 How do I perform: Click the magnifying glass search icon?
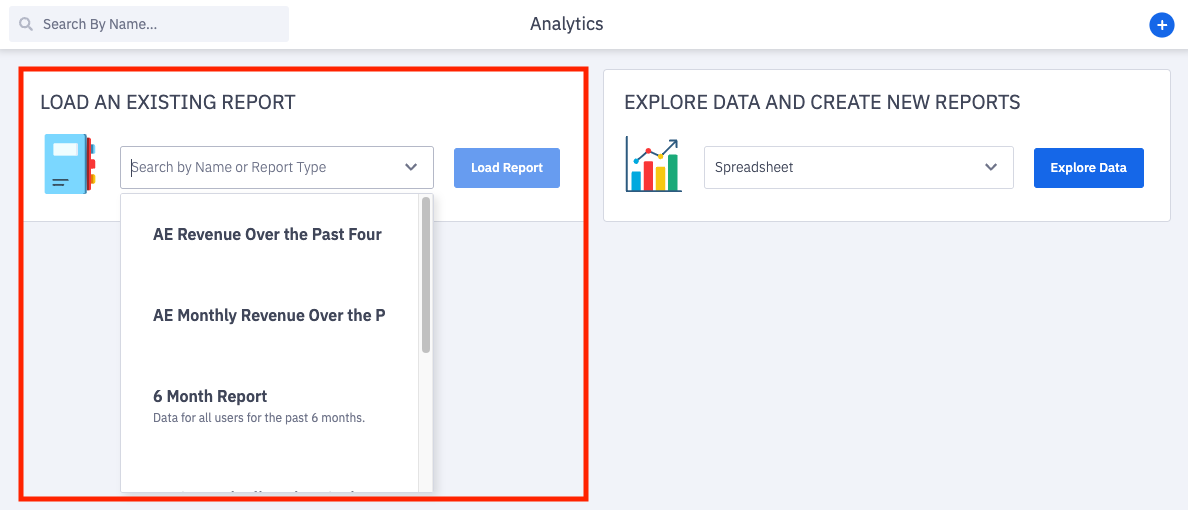pos(26,24)
